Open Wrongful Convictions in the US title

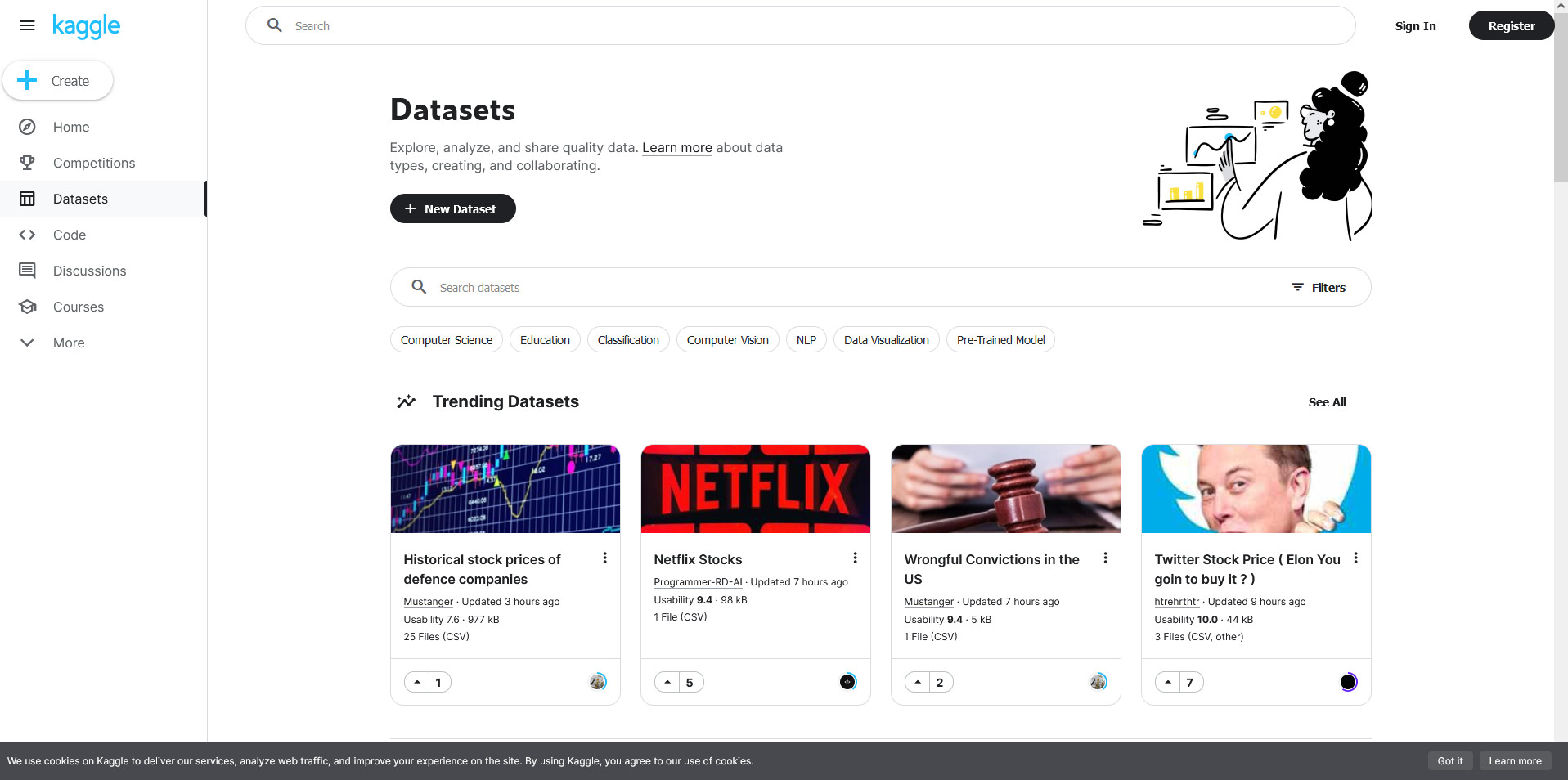coord(991,569)
